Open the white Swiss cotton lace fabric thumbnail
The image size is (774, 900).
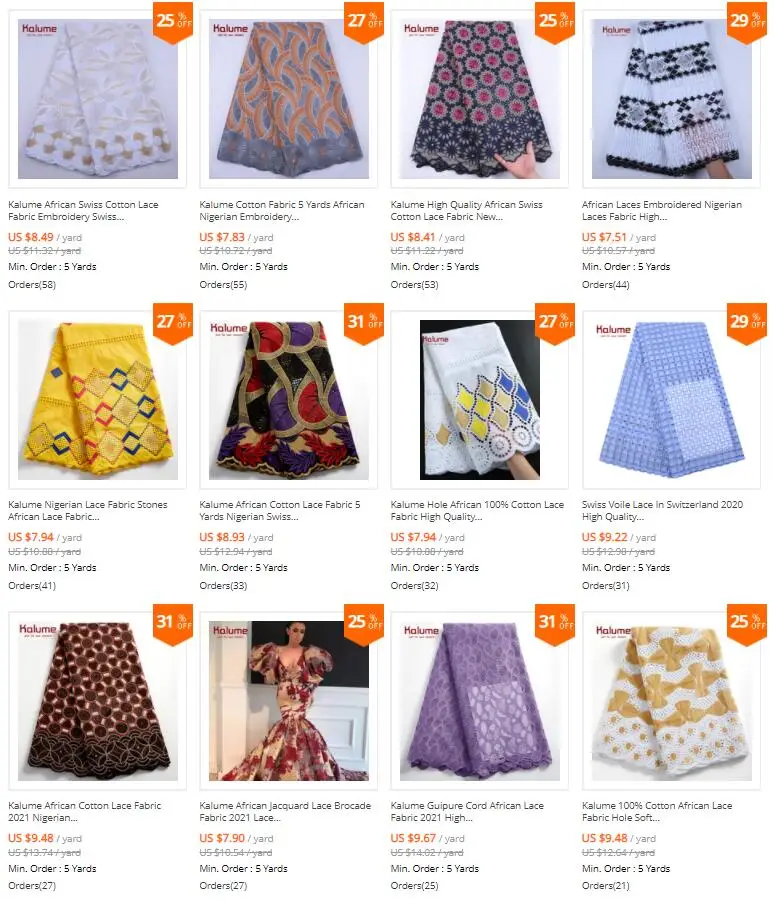98,99
